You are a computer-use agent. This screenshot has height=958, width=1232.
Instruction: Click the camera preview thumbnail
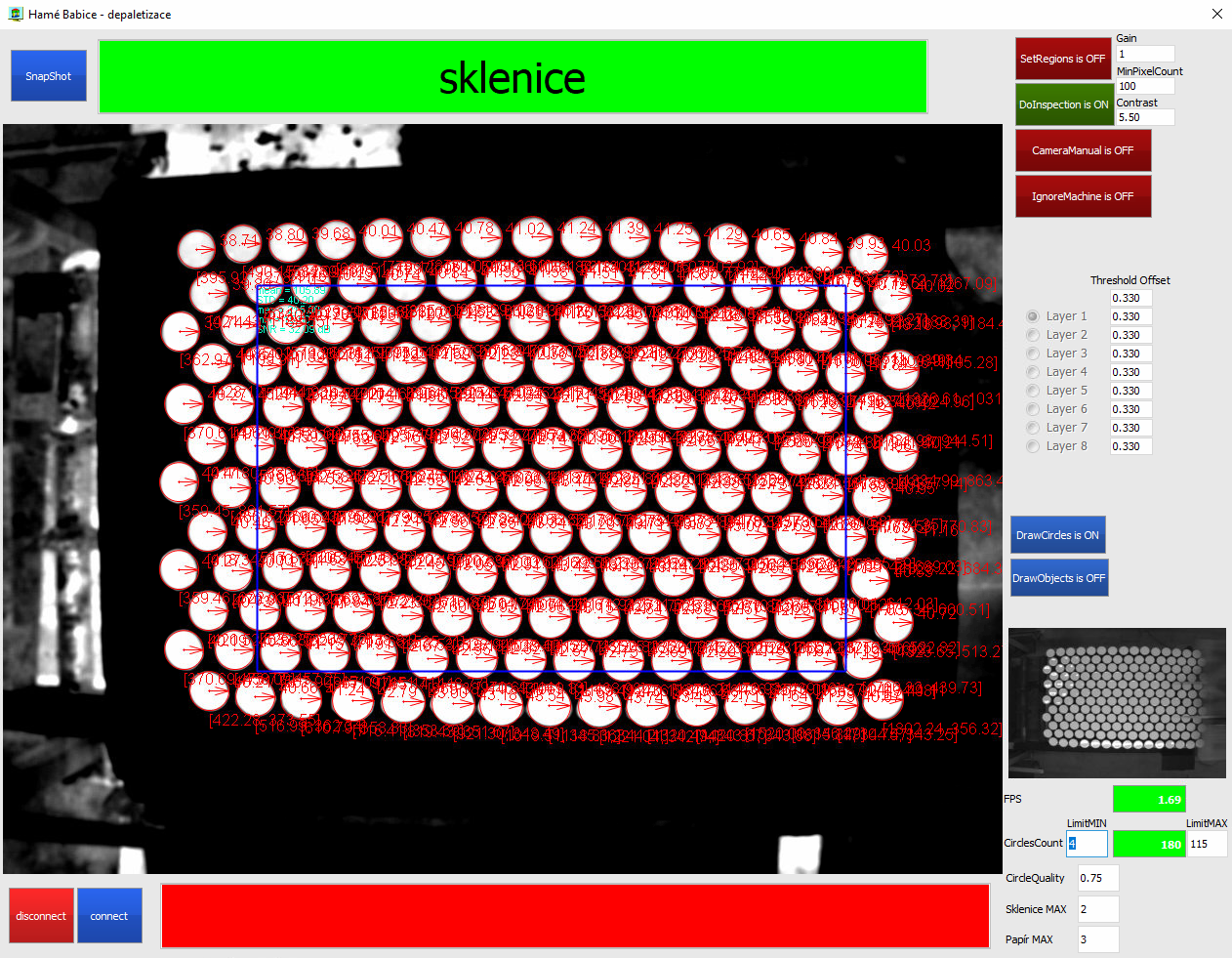pos(1117,703)
